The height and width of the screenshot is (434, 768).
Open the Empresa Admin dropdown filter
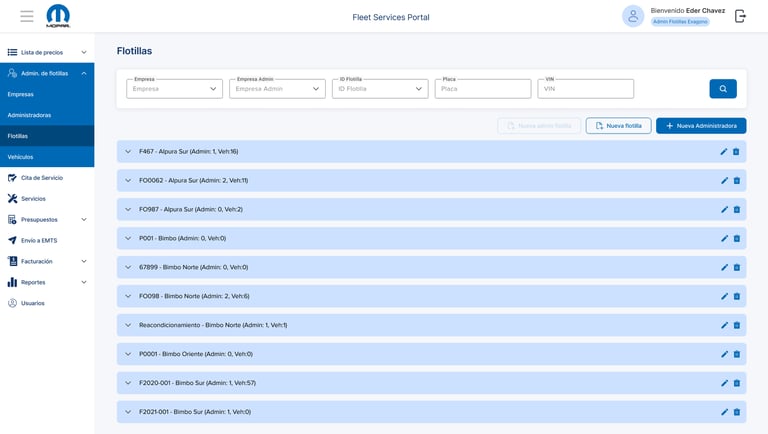coord(277,89)
